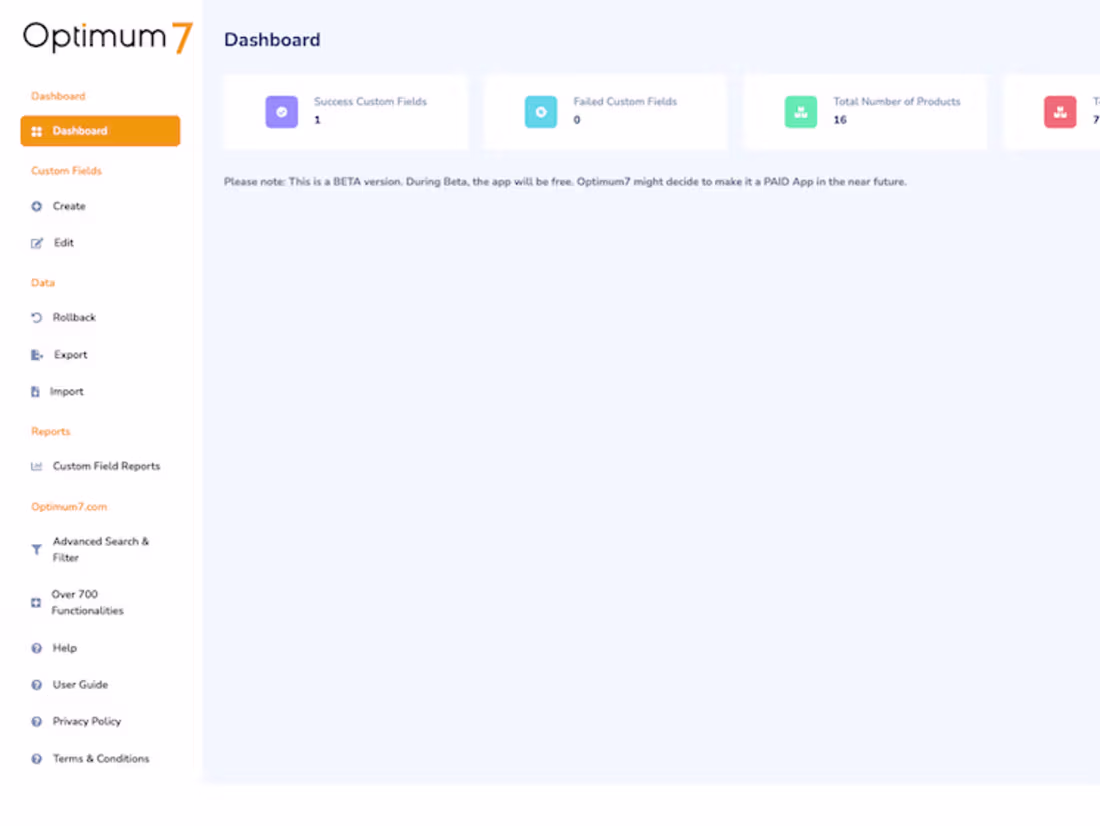Open the Import data page
Image resolution: width=1100 pixels, height=826 pixels.
(x=66, y=392)
